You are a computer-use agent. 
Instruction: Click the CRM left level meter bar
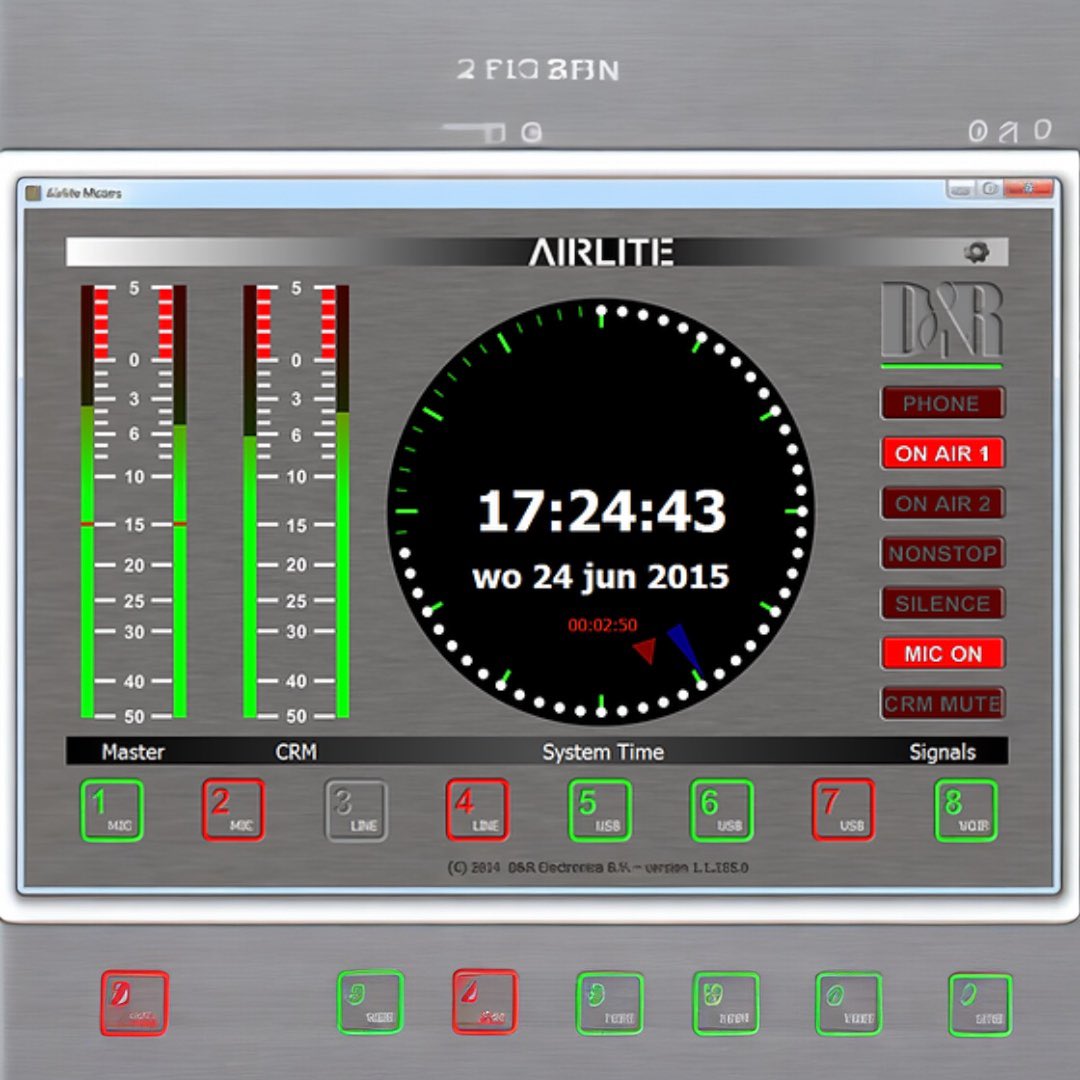tap(250, 501)
